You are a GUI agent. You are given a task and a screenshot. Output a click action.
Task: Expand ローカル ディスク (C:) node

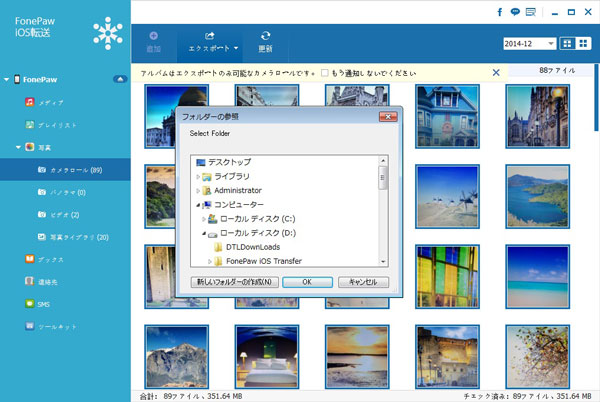pyautogui.click(x=204, y=219)
